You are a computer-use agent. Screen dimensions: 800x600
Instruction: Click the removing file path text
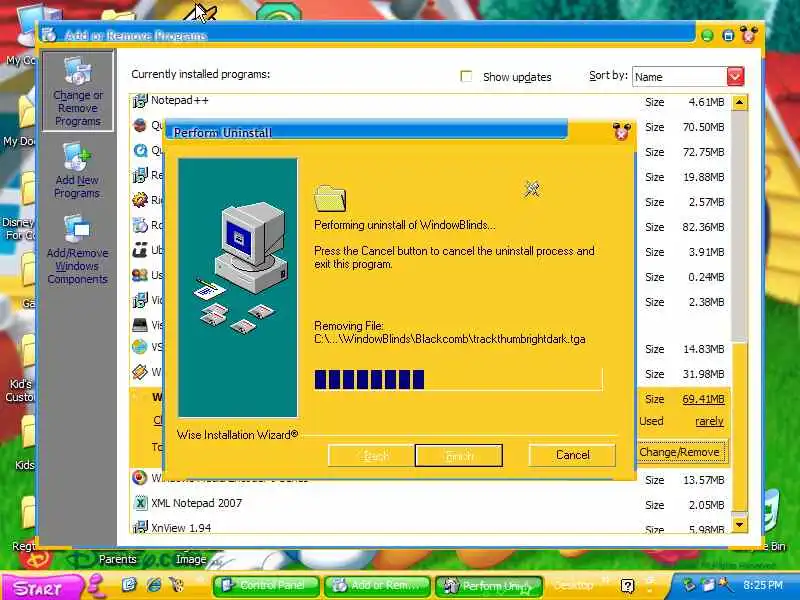tap(449, 339)
